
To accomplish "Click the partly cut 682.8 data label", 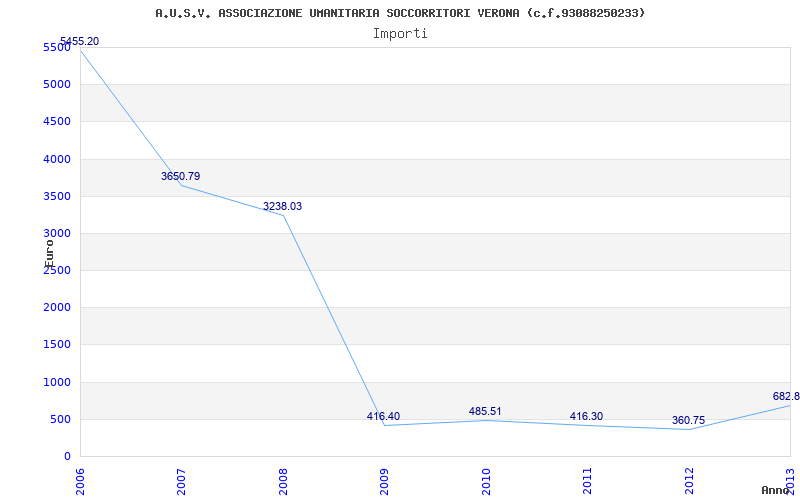I will tap(786, 396).
